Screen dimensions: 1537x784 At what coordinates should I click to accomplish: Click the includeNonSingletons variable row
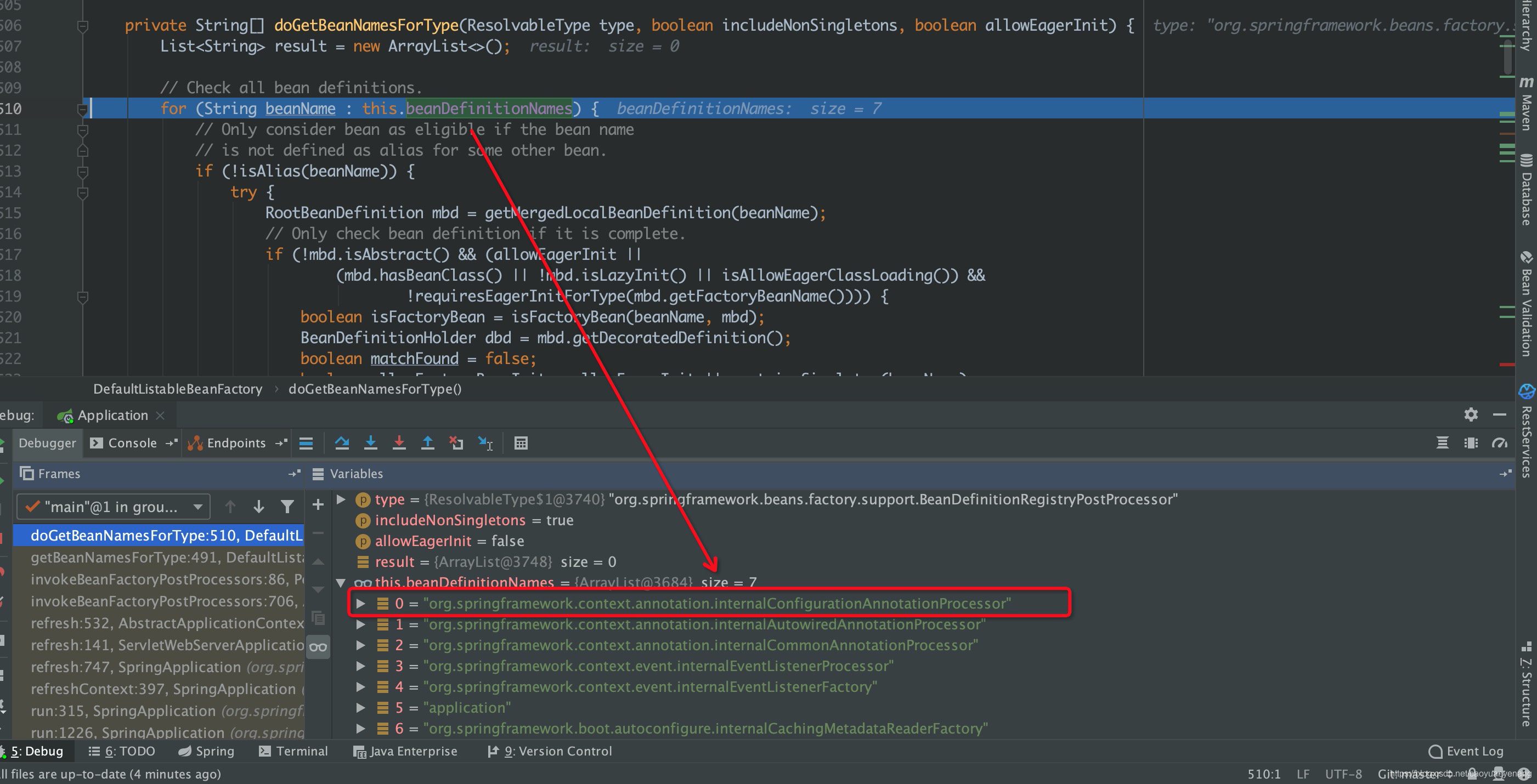pos(924,520)
